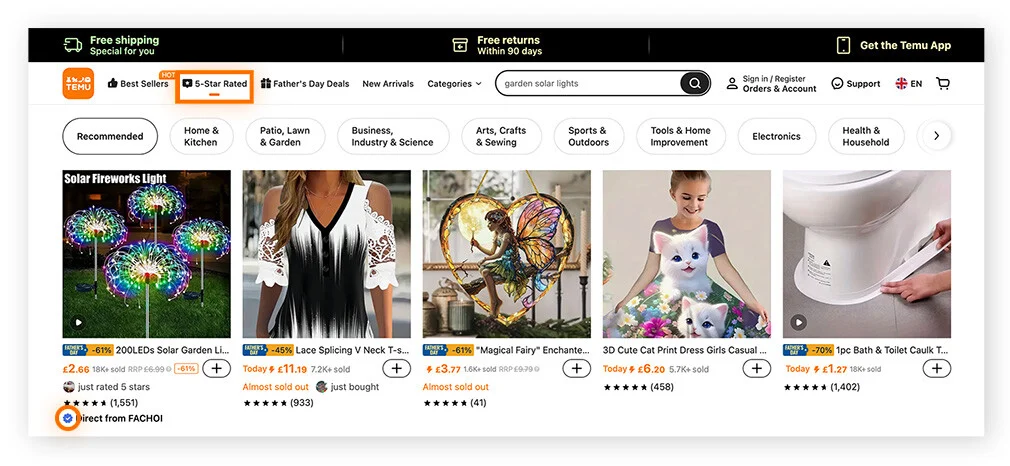Open the 5-Star Rated tab
This screenshot has height=466, width=1010.
pos(215,84)
